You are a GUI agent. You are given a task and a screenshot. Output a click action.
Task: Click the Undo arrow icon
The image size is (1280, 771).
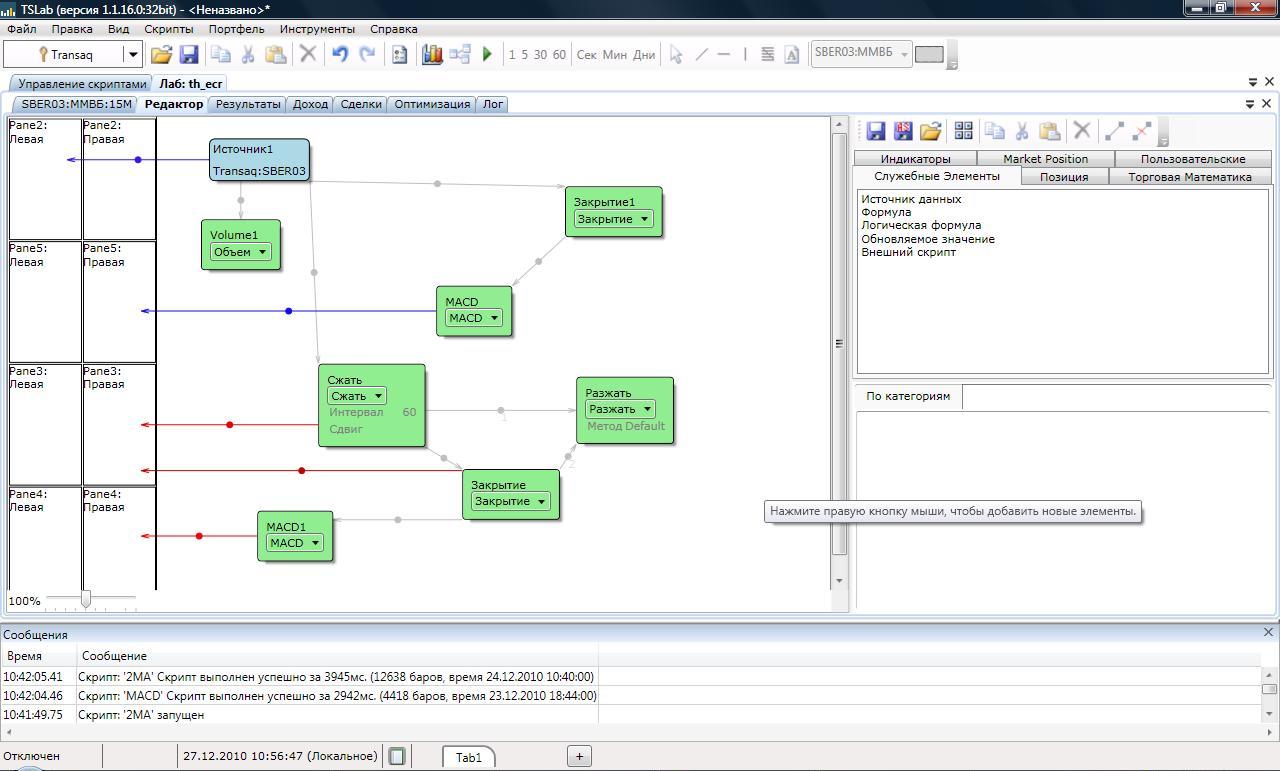click(x=340, y=55)
